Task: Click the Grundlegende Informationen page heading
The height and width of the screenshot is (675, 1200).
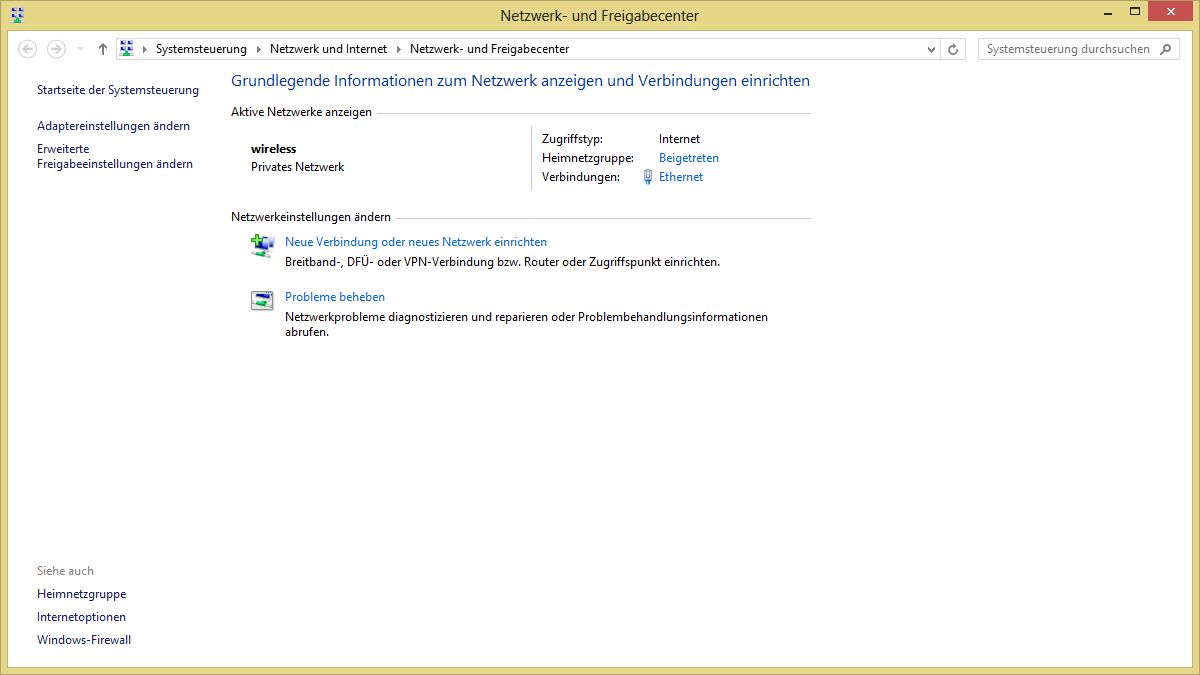Action: (520, 81)
